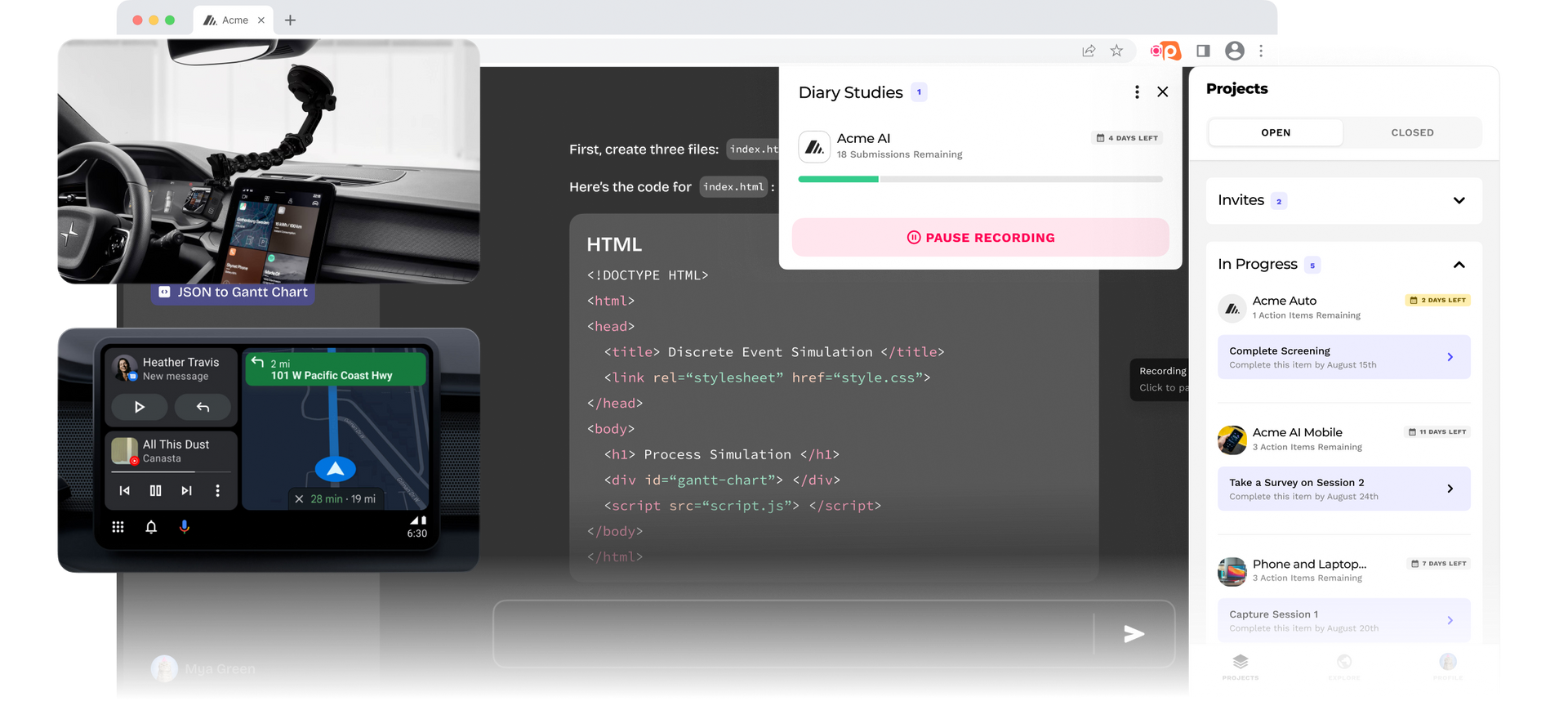Open the Projects bottom navigation tab
The image size is (1568, 728).
click(x=1241, y=667)
